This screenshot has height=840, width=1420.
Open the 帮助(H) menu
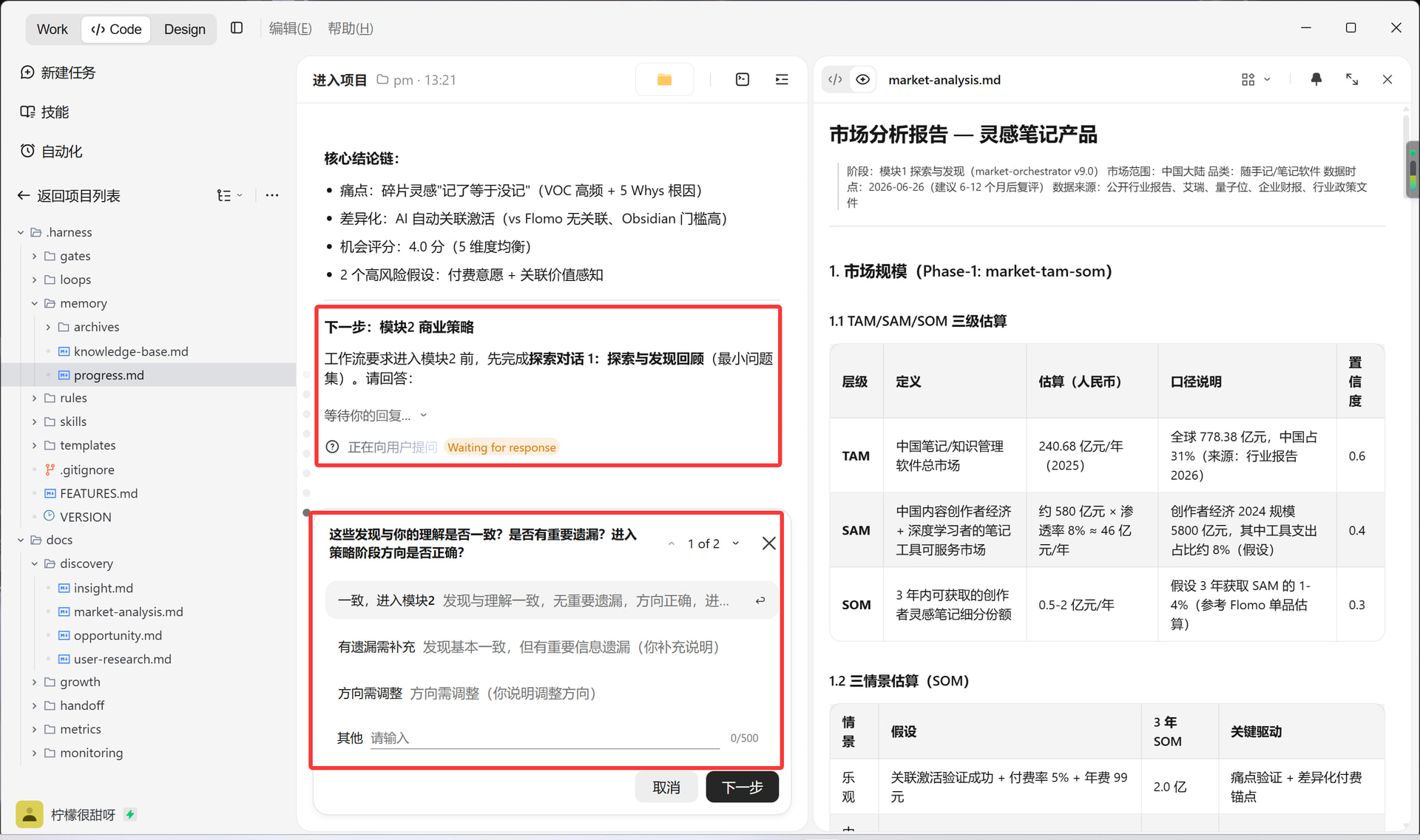tap(351, 28)
